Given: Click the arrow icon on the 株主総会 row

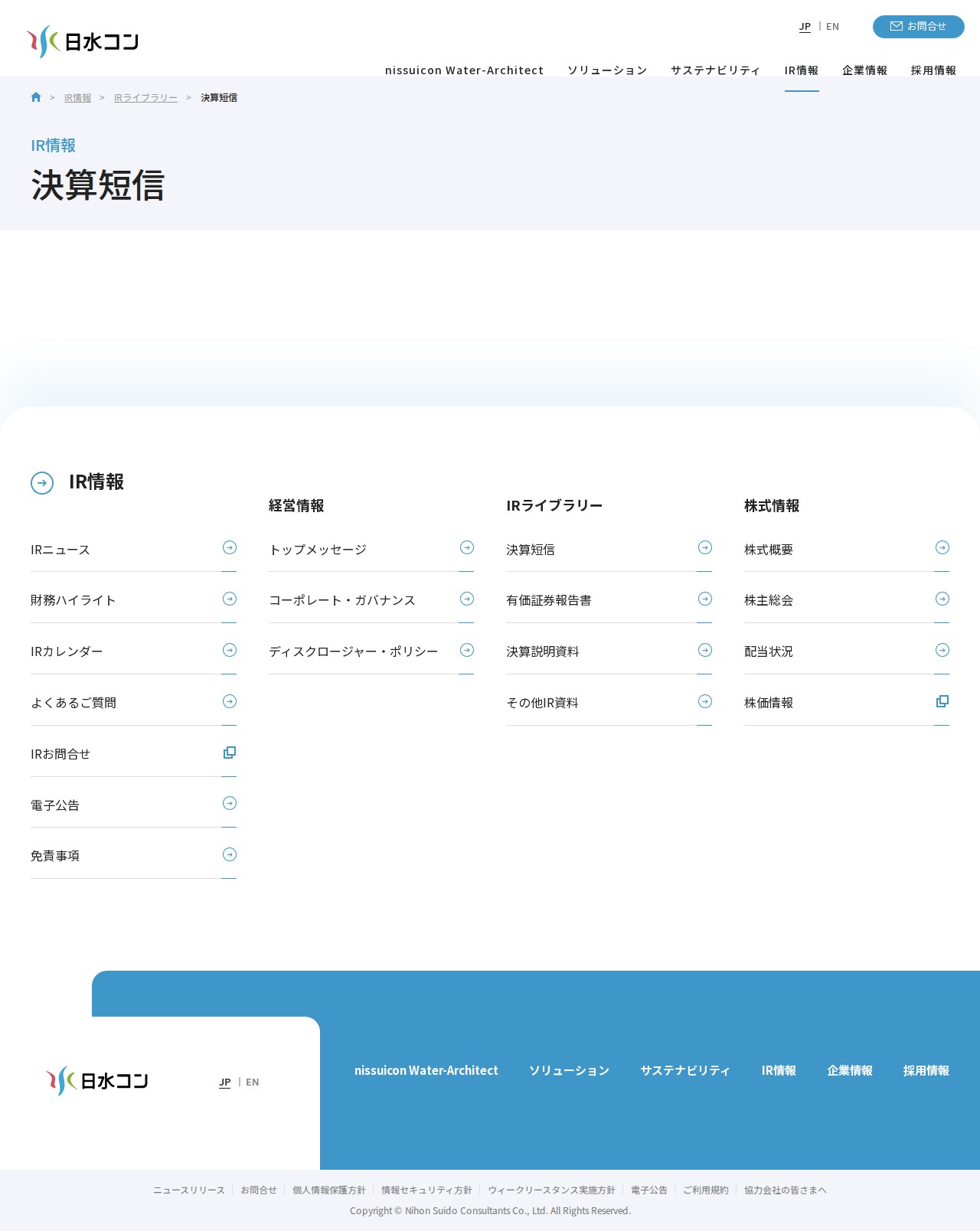Looking at the screenshot, I should click(942, 599).
